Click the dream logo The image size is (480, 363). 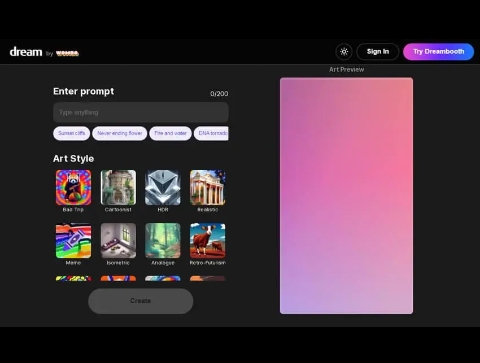tap(26, 52)
